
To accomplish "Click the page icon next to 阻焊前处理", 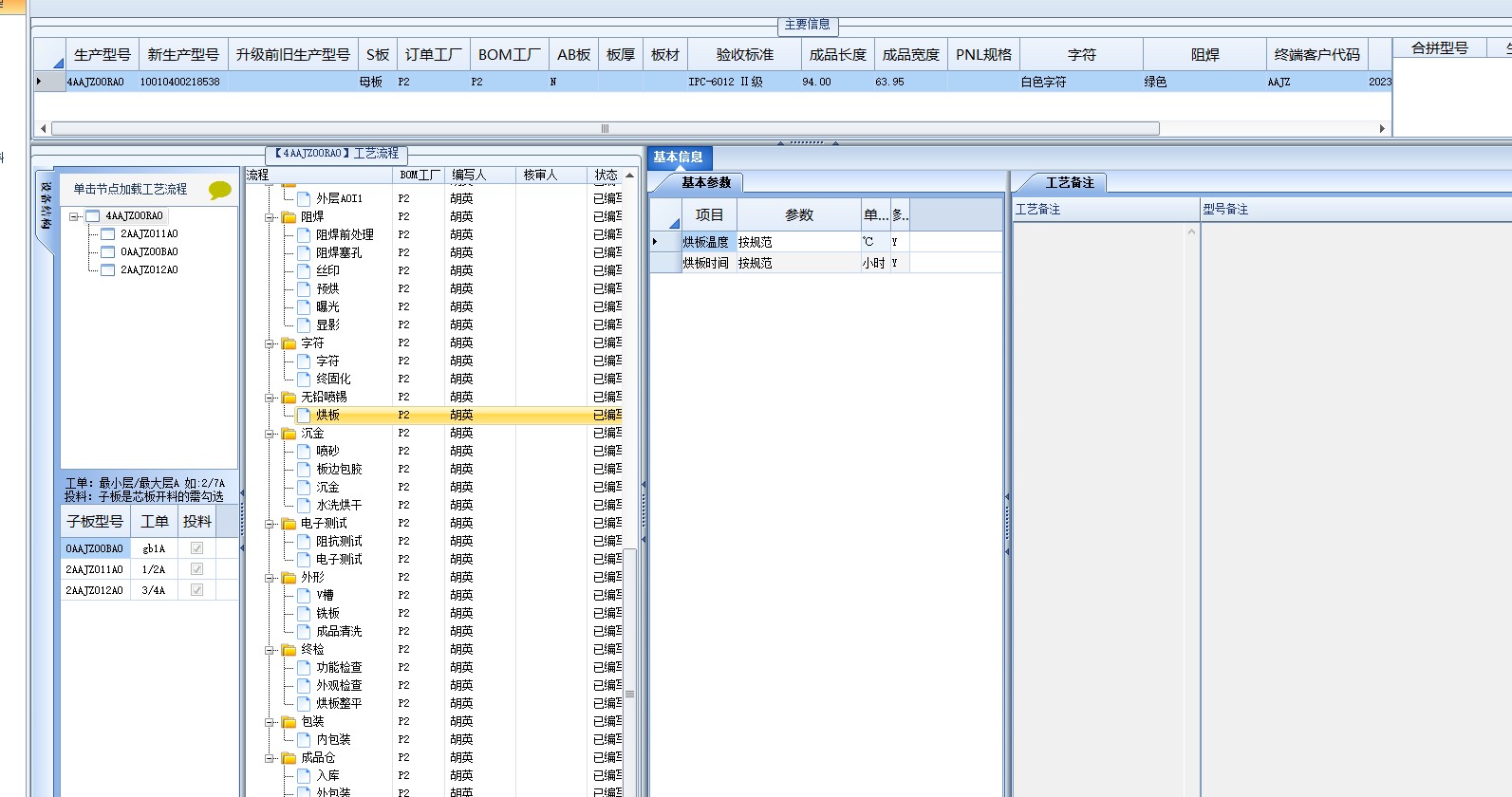I will (304, 234).
